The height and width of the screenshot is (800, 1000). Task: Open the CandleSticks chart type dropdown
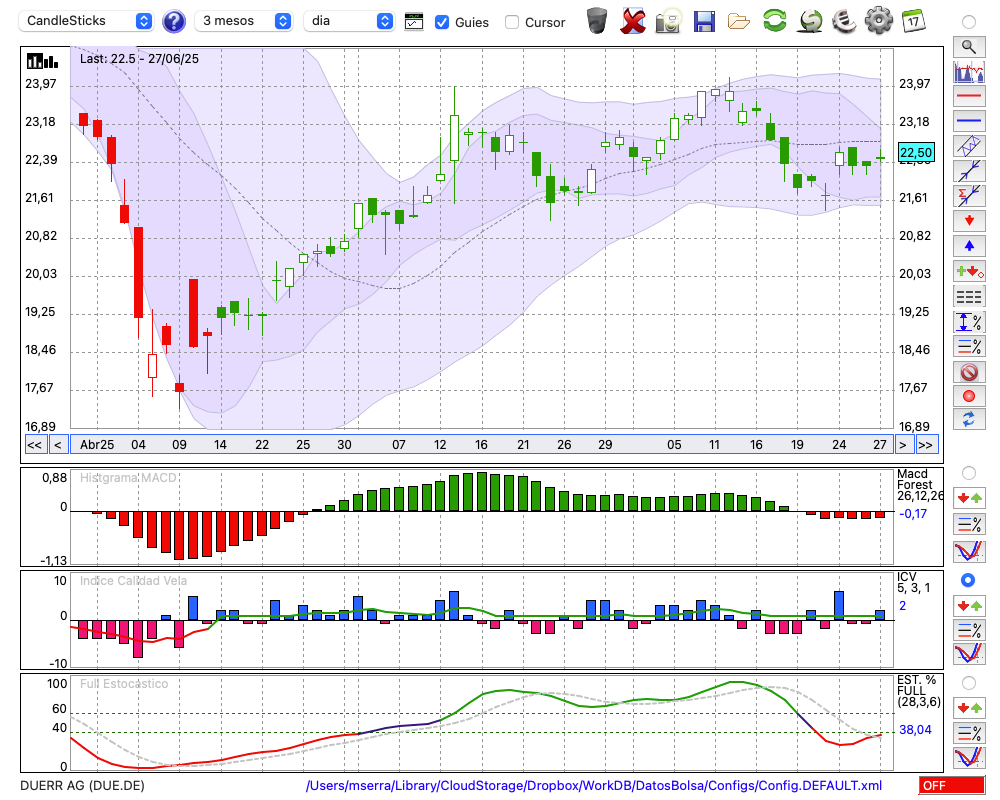[x=86, y=21]
